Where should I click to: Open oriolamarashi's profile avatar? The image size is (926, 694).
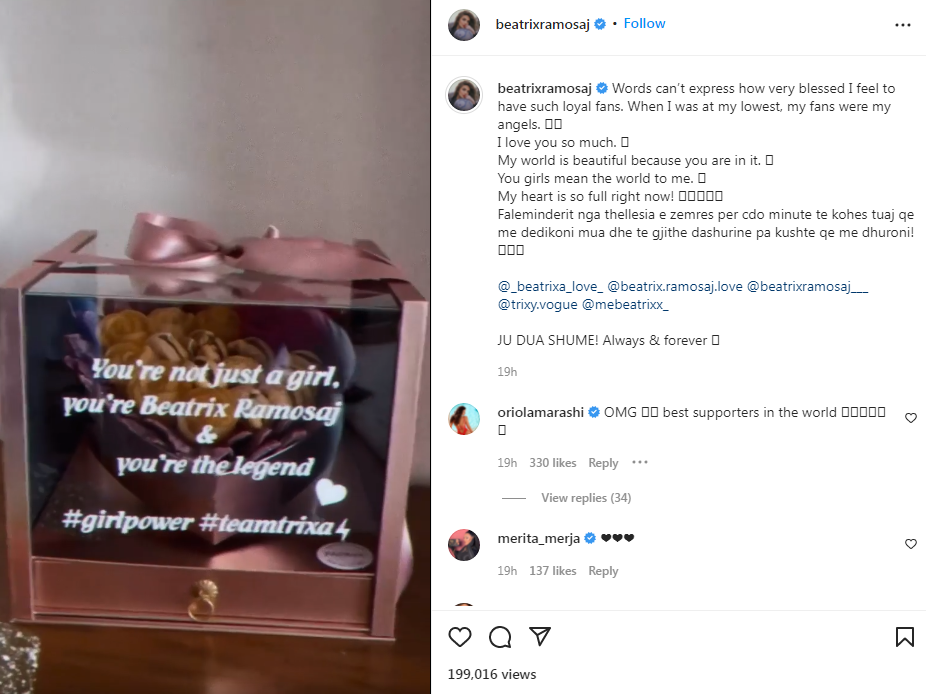[x=464, y=419]
